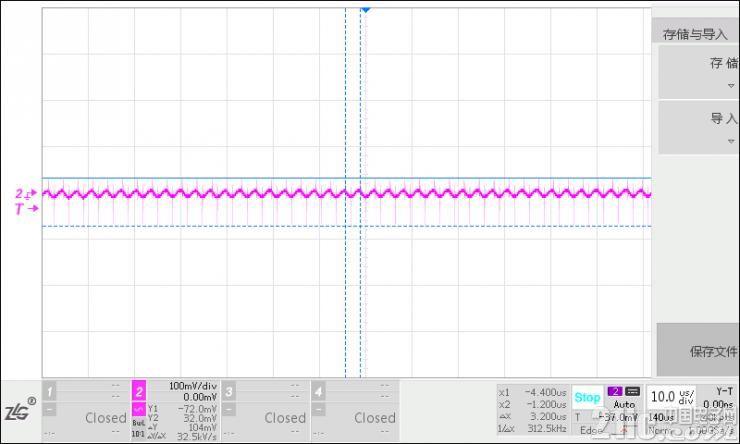Viewport: 740px width, 444px height.
Task: Click delta X value 3.200us
Action: click(548, 417)
